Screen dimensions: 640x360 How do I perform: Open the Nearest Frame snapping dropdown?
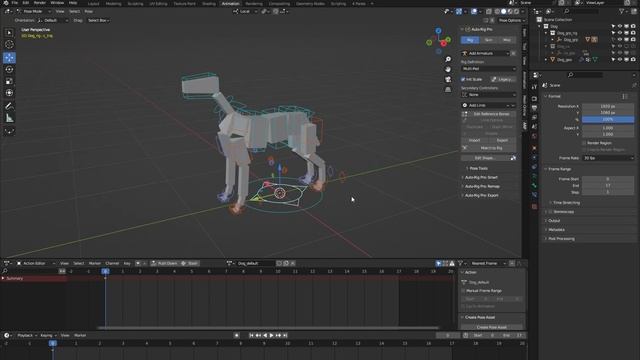[x=488, y=263]
